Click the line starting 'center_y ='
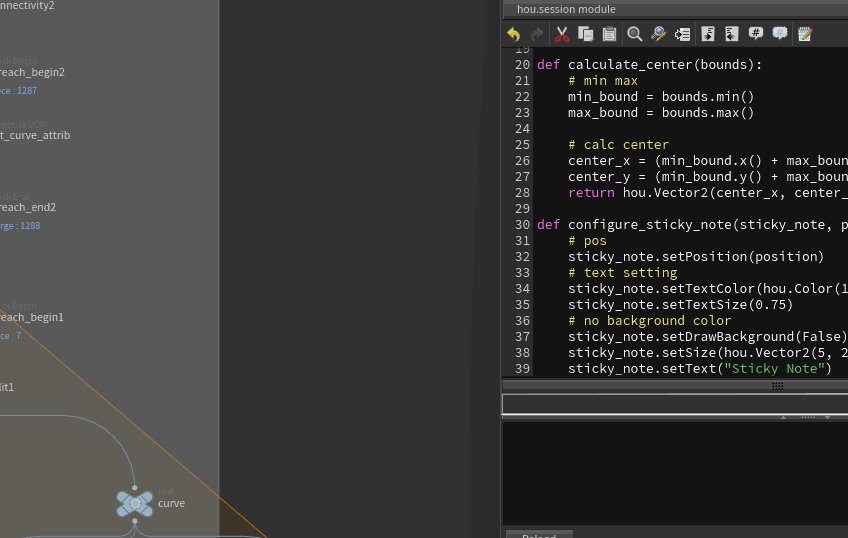 [x=707, y=177]
